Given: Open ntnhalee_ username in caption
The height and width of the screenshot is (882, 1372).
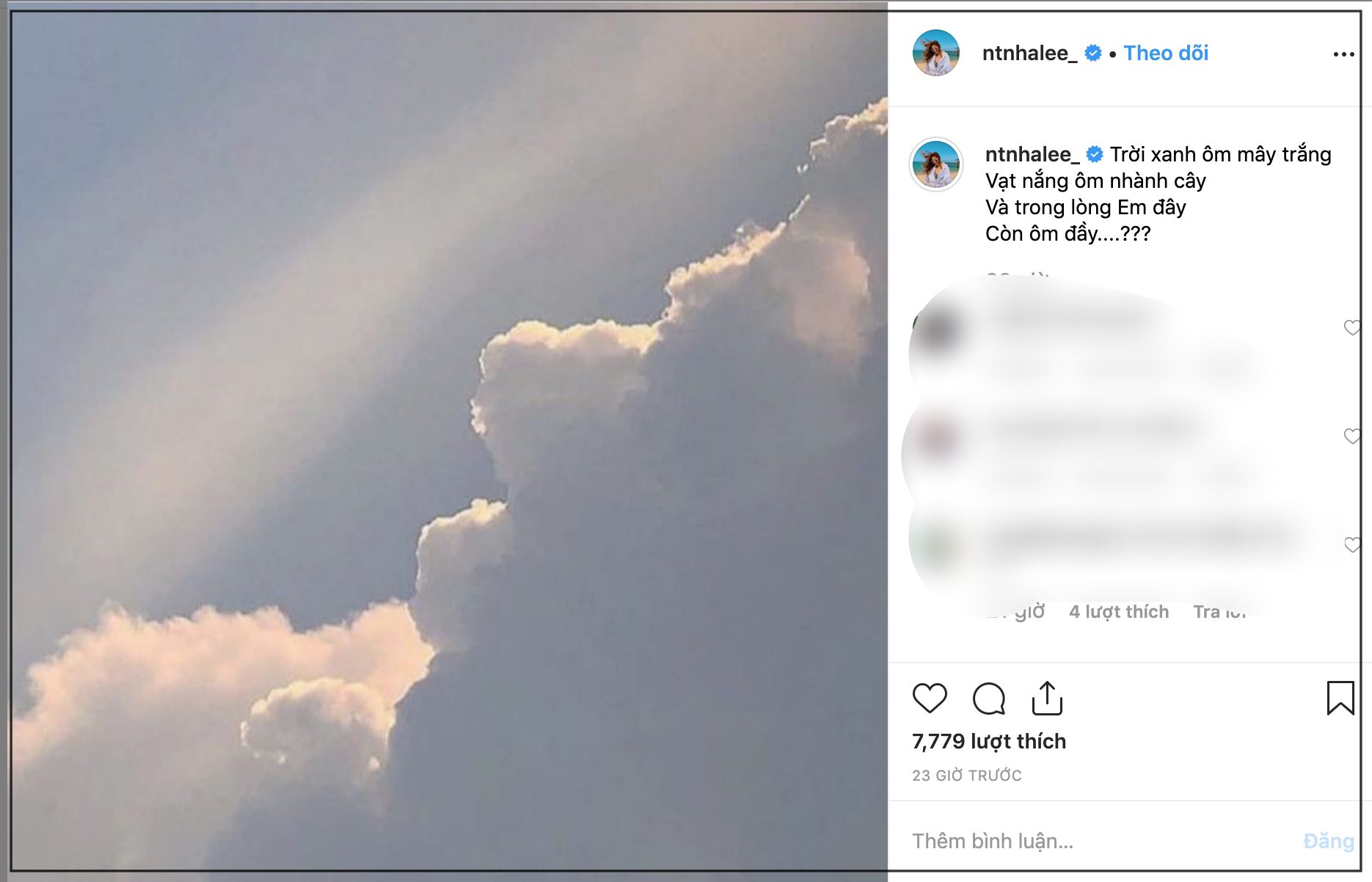Looking at the screenshot, I should (1032, 155).
